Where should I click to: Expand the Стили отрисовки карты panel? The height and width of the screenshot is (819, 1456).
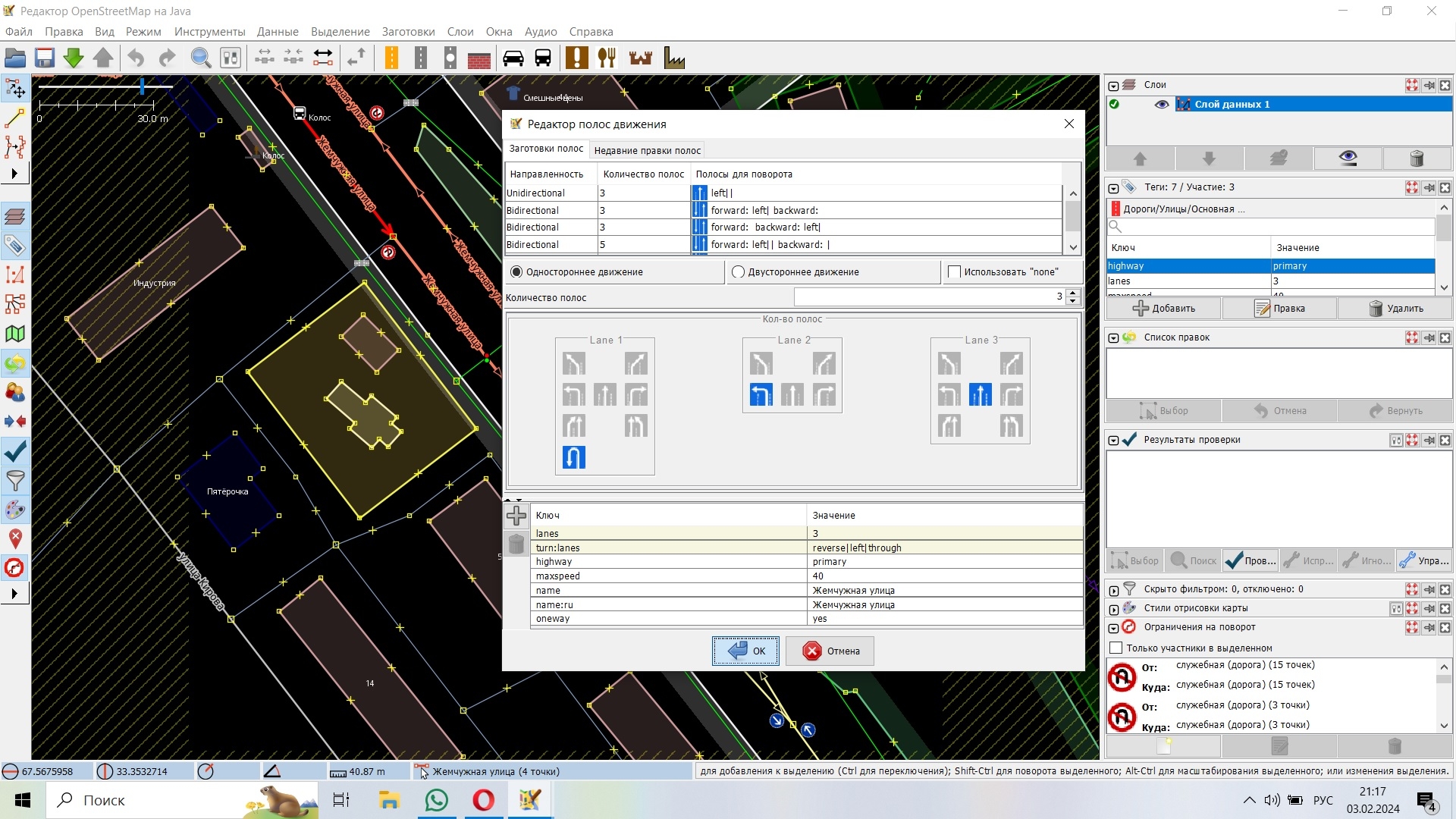pyautogui.click(x=1113, y=609)
